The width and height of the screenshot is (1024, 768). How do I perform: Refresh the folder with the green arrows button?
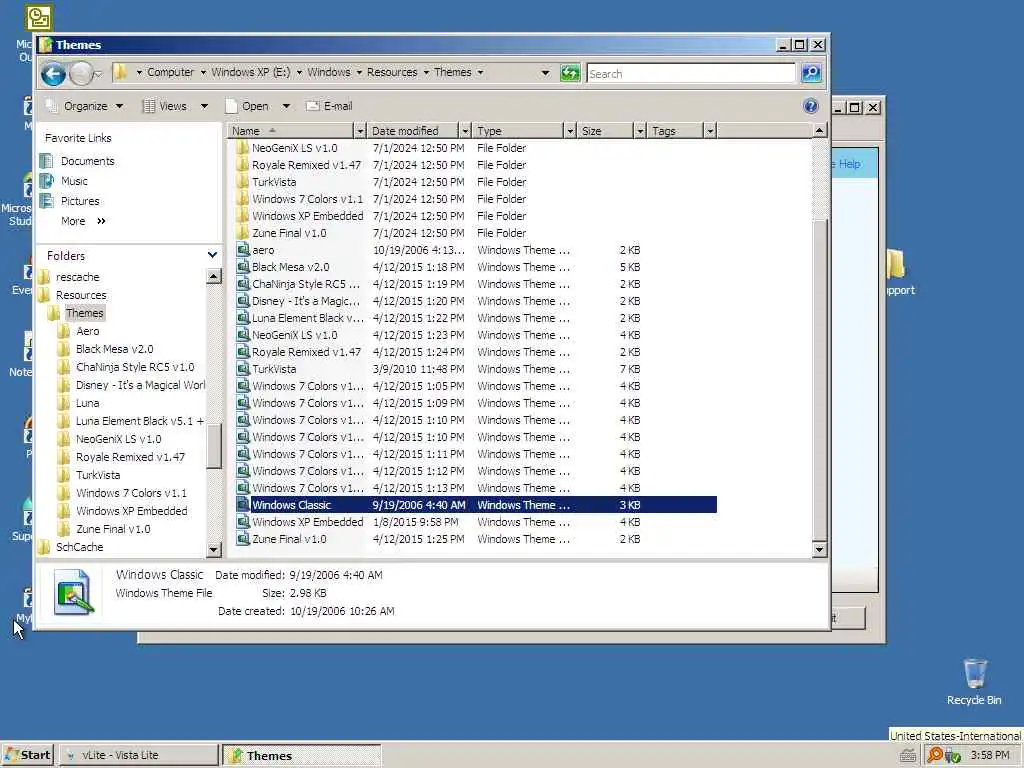(569, 73)
